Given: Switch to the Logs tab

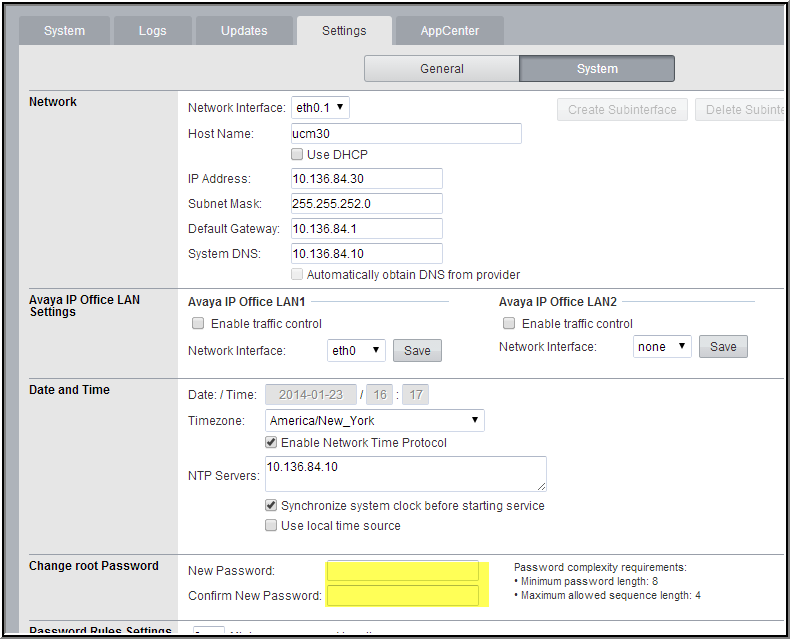Looking at the screenshot, I should coord(152,31).
